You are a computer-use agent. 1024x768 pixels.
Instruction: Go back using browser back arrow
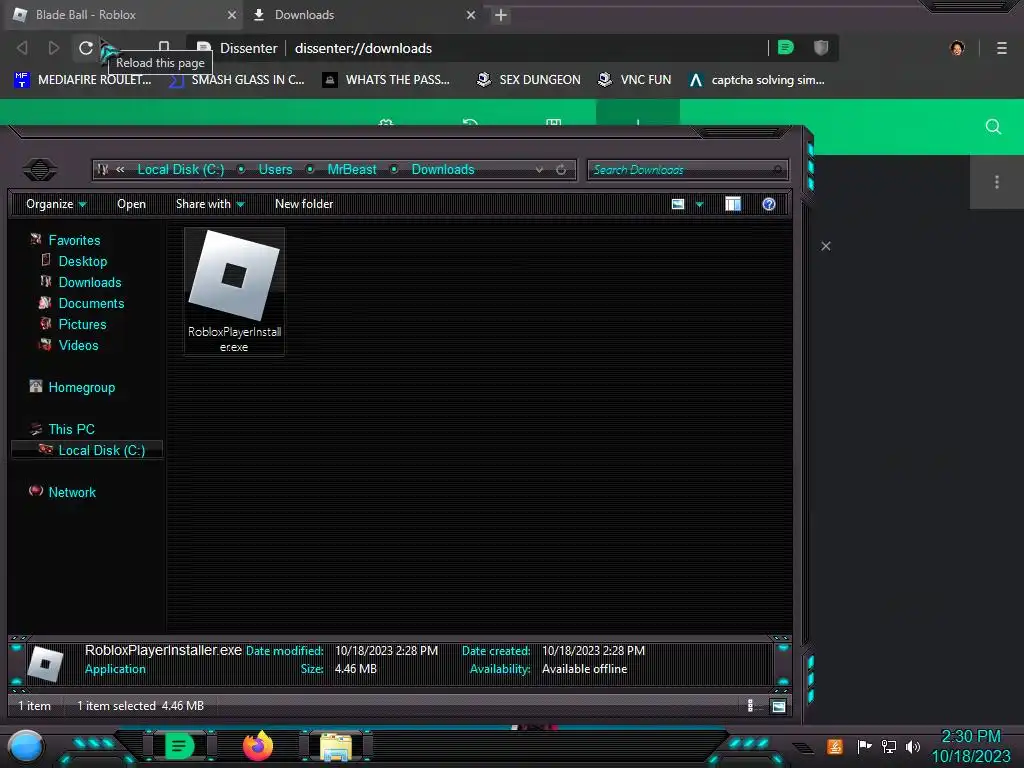tap(22, 48)
